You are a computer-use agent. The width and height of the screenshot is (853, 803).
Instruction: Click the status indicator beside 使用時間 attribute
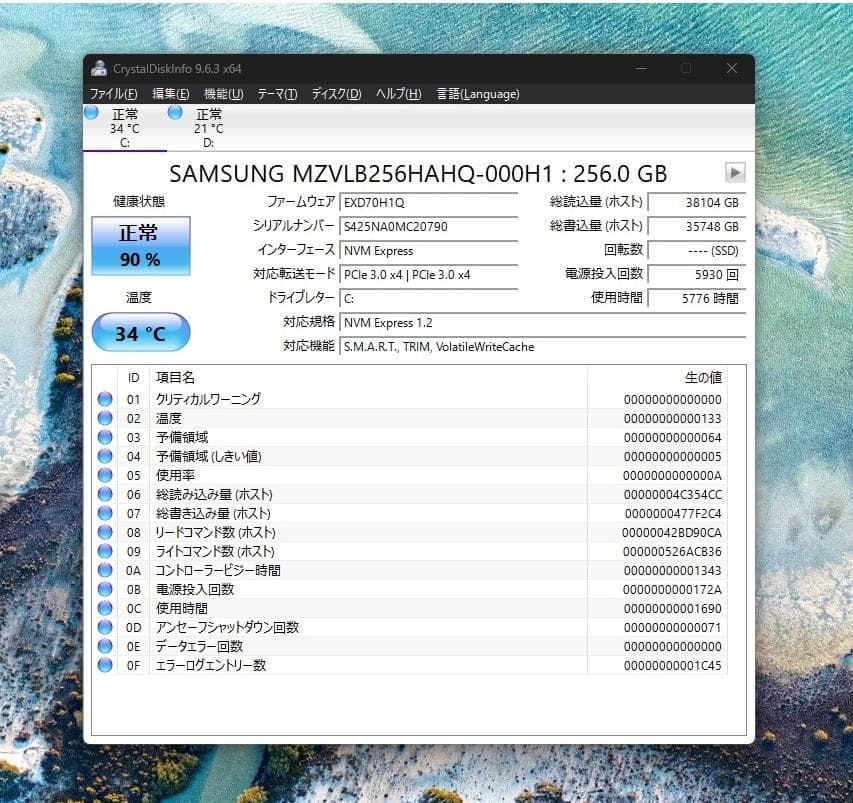[105, 608]
